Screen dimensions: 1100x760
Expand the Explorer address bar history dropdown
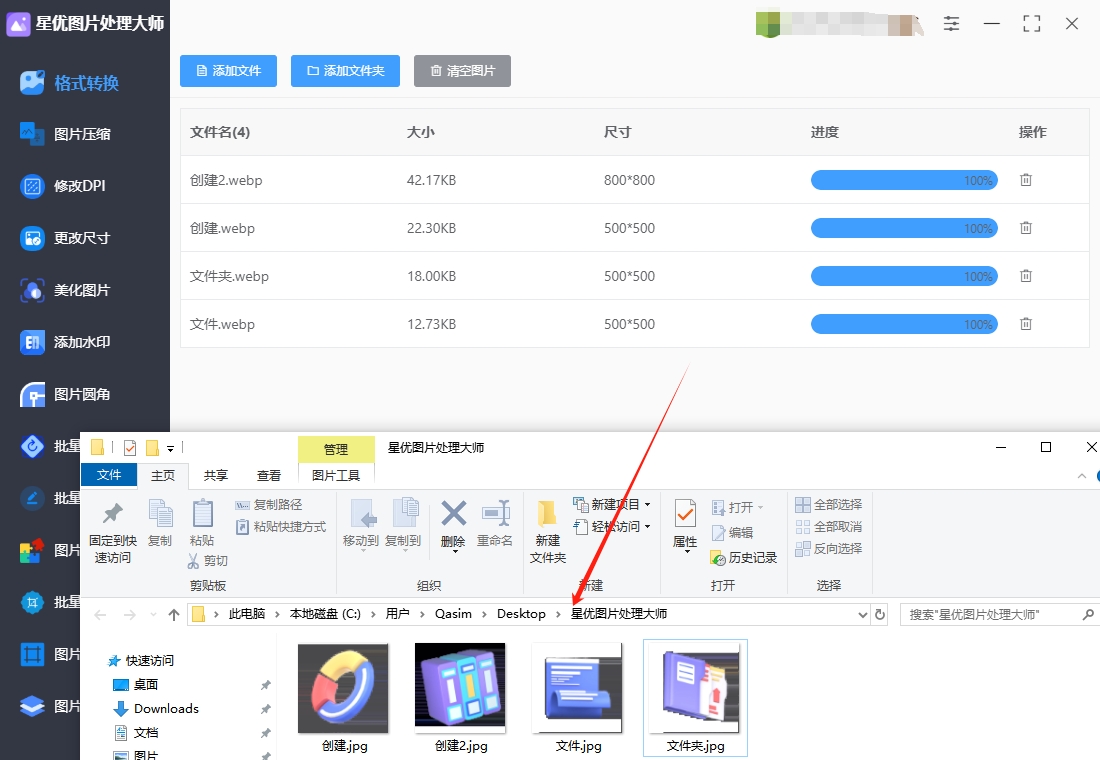point(862,615)
